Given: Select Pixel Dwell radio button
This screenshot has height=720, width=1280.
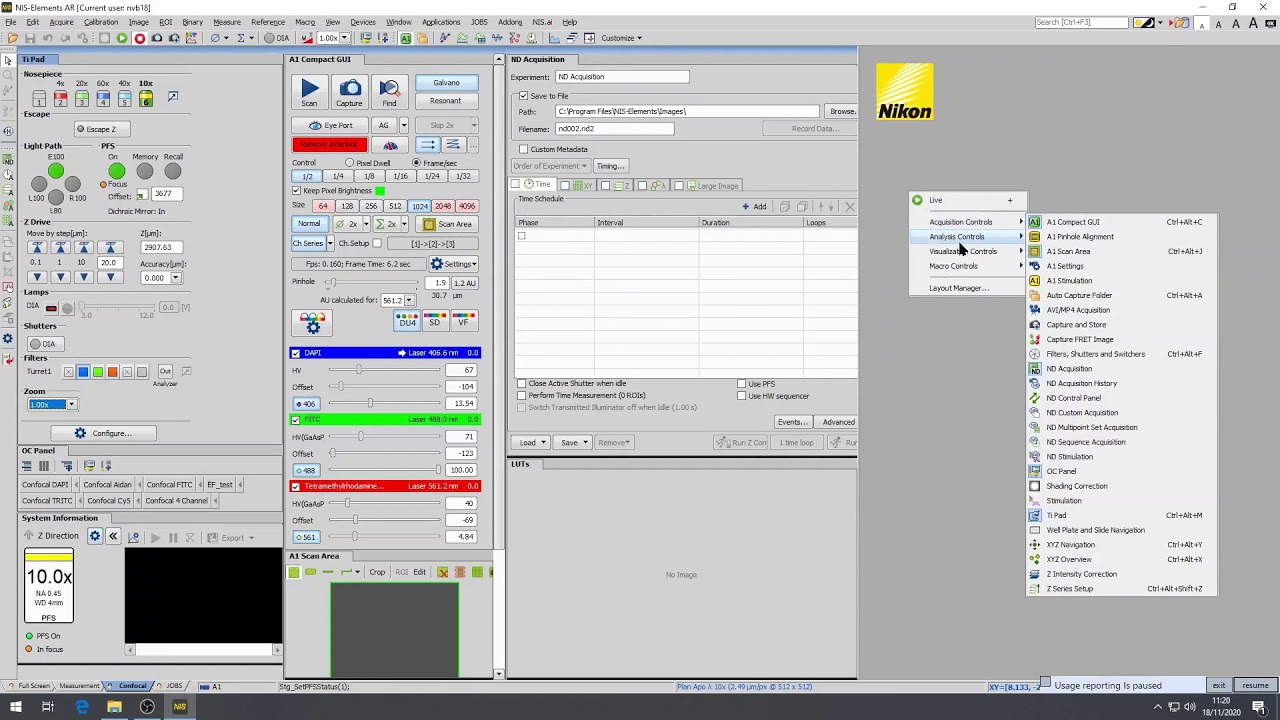Looking at the screenshot, I should 349,163.
